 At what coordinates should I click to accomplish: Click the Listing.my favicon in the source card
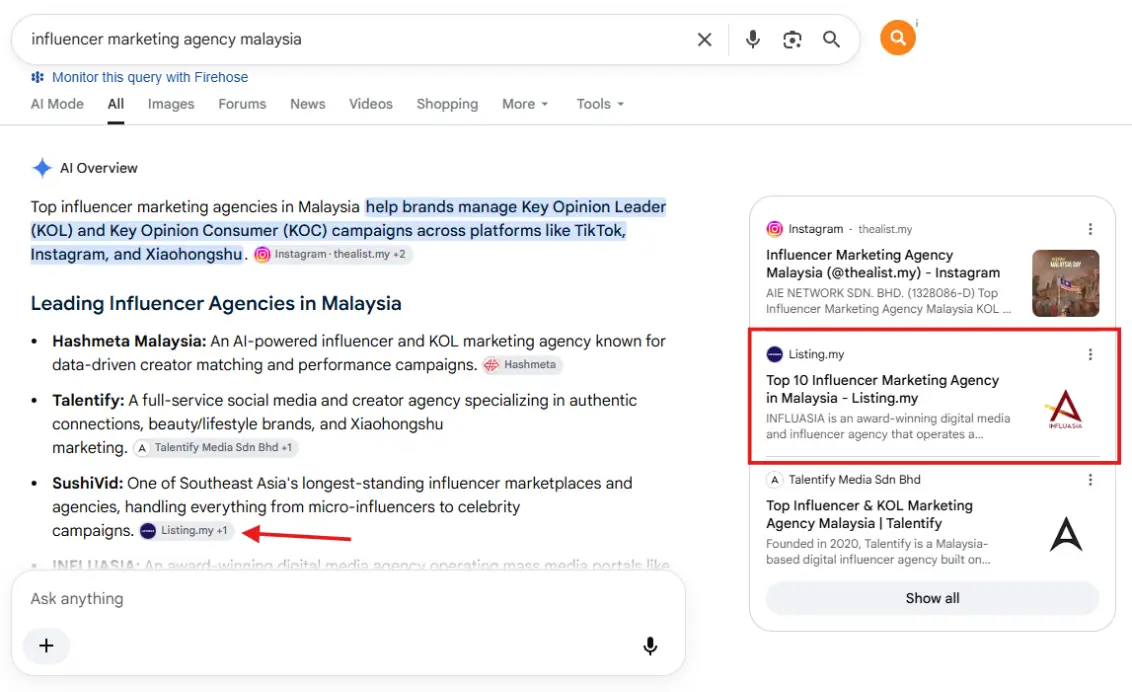(775, 354)
